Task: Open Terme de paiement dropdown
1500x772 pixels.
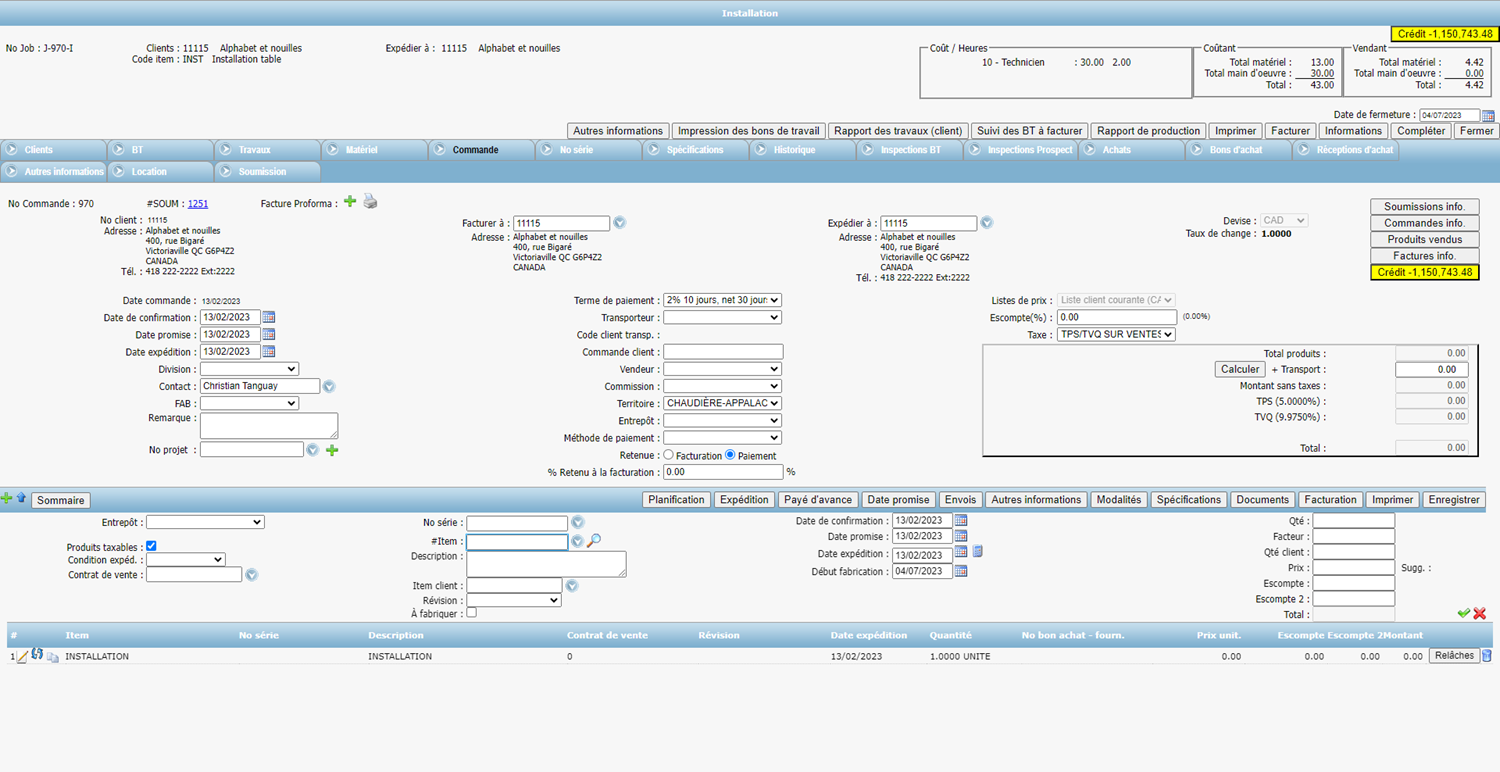Action: click(722, 300)
